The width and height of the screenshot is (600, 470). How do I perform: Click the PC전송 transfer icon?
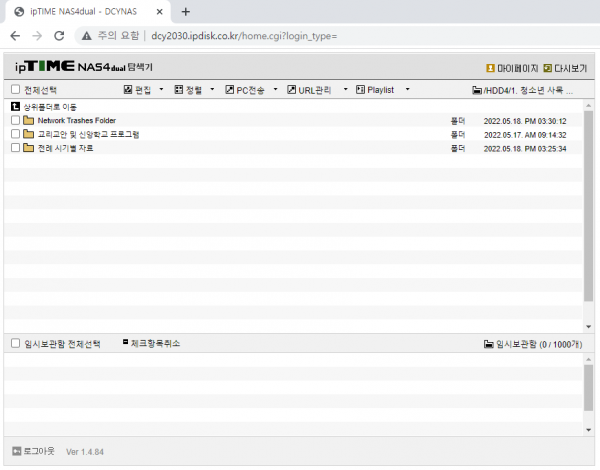pyautogui.click(x=230, y=90)
